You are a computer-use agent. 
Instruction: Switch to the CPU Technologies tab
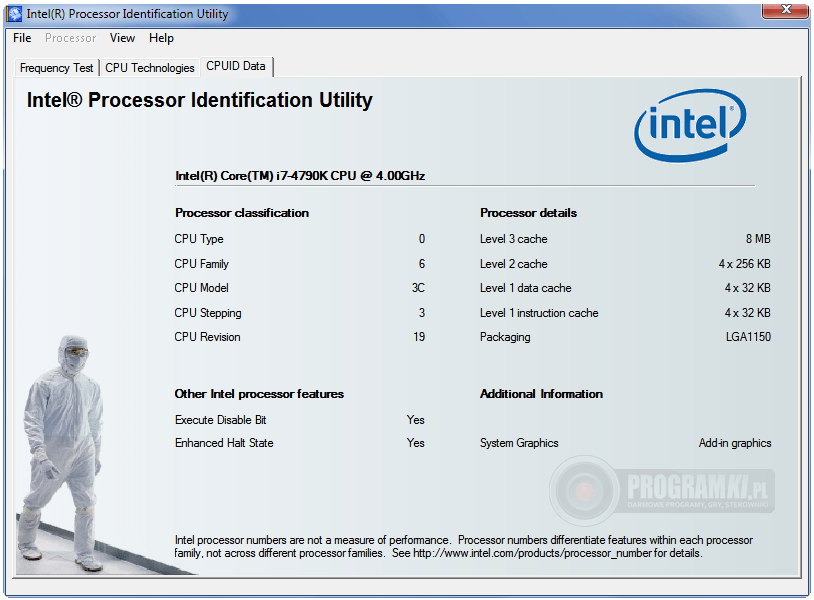(150, 68)
